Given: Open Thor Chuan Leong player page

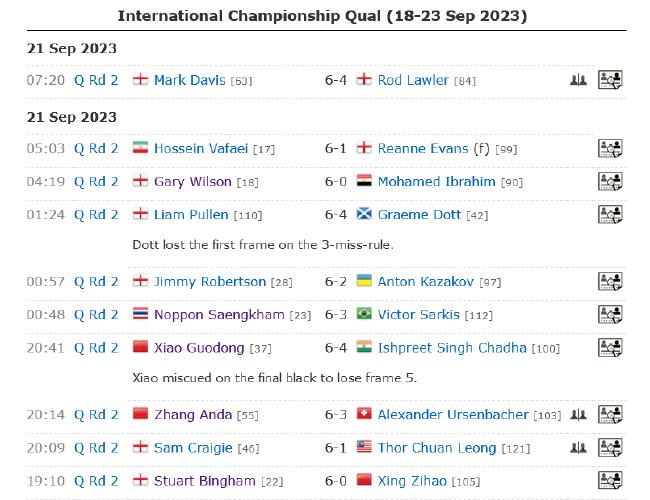Looking at the screenshot, I should 437,448.
